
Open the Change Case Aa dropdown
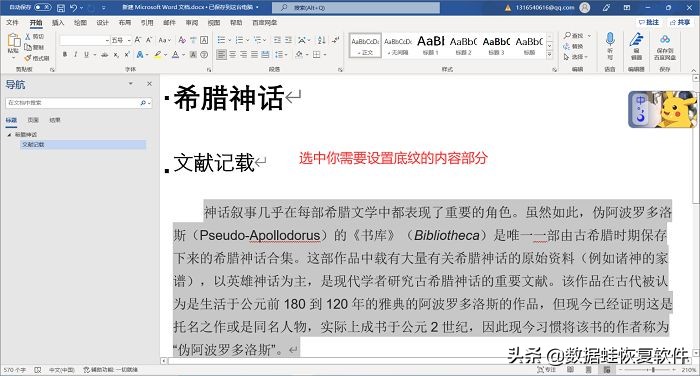tap(164, 40)
